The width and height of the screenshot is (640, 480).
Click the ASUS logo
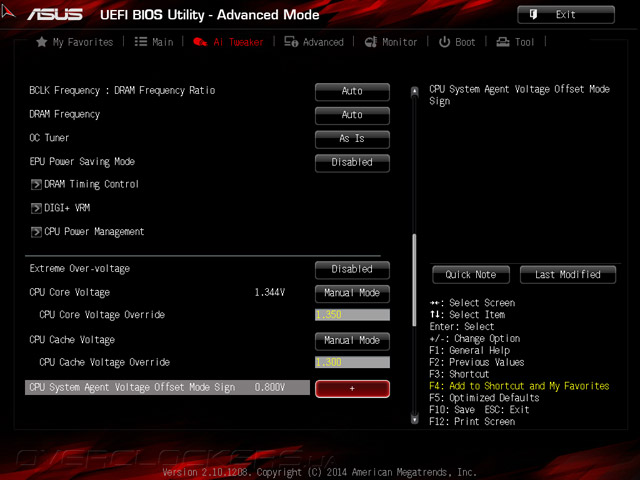(55, 15)
